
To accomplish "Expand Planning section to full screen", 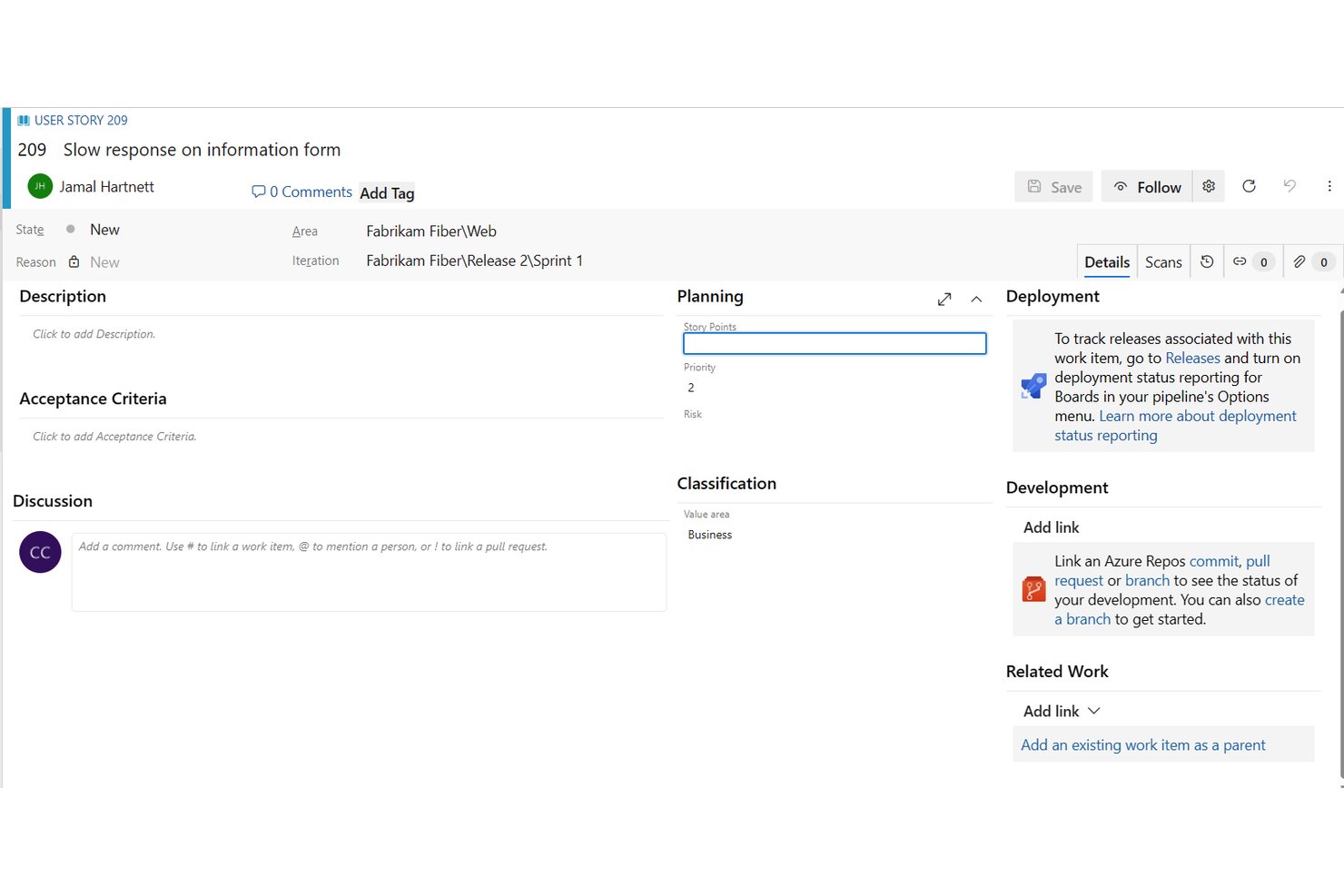I will [x=944, y=299].
